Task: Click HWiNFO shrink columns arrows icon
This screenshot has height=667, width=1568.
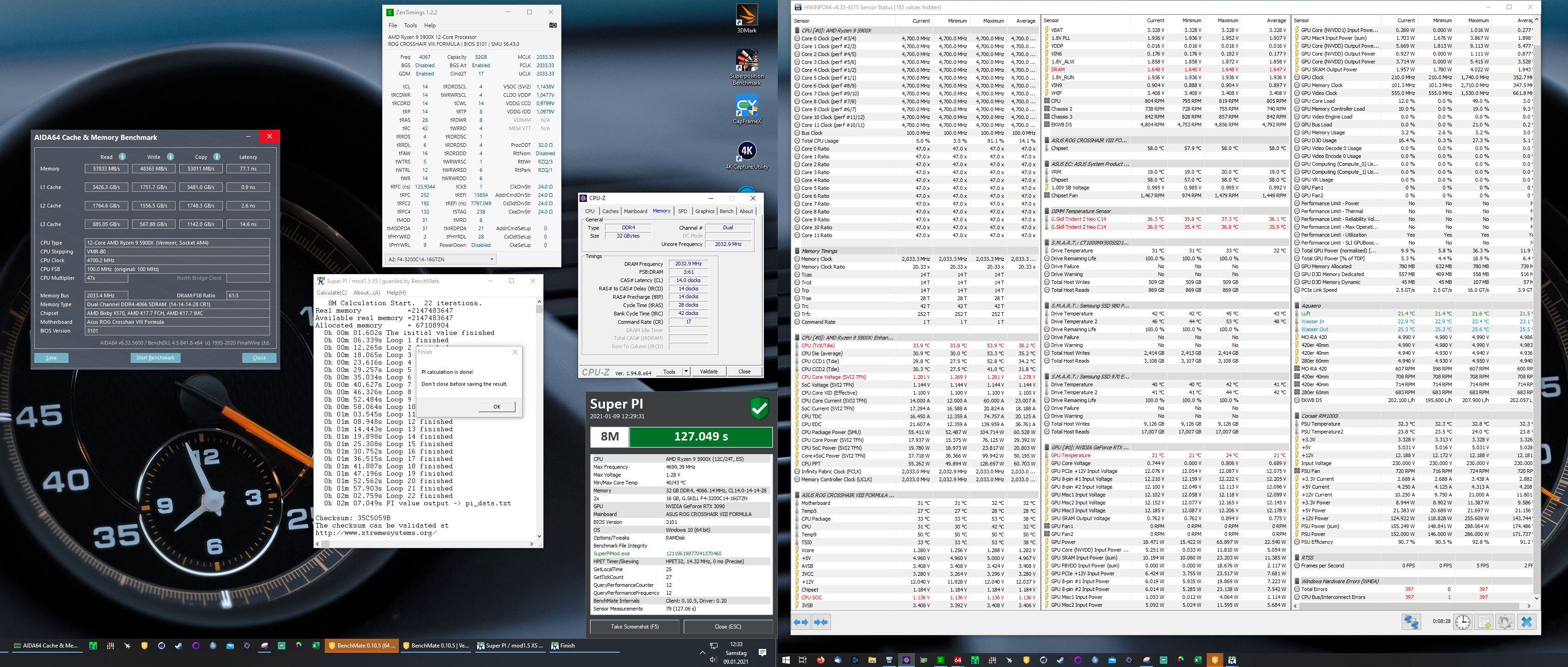Action: point(821,622)
